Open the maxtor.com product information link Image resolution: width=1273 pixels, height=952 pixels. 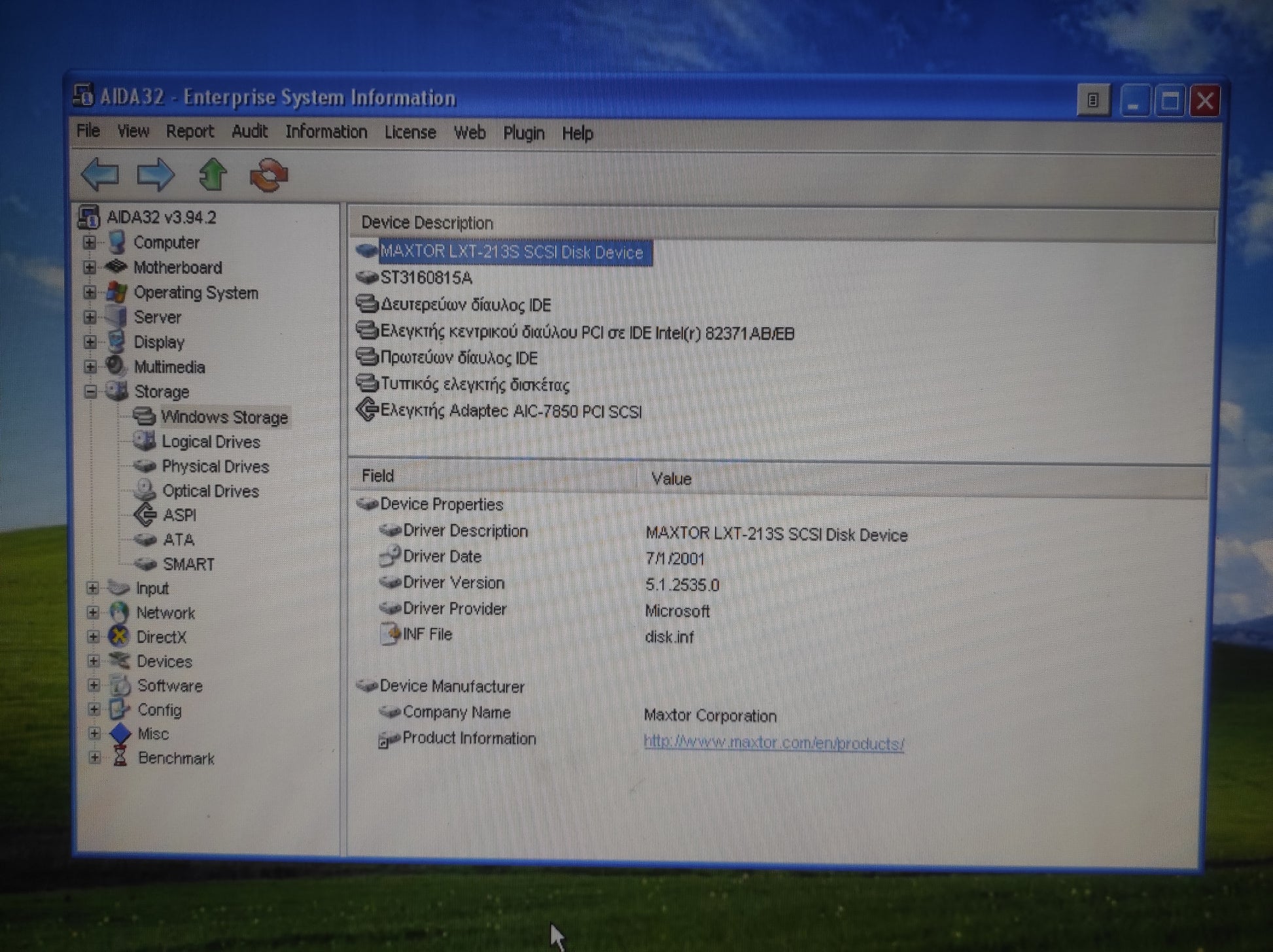coord(773,743)
